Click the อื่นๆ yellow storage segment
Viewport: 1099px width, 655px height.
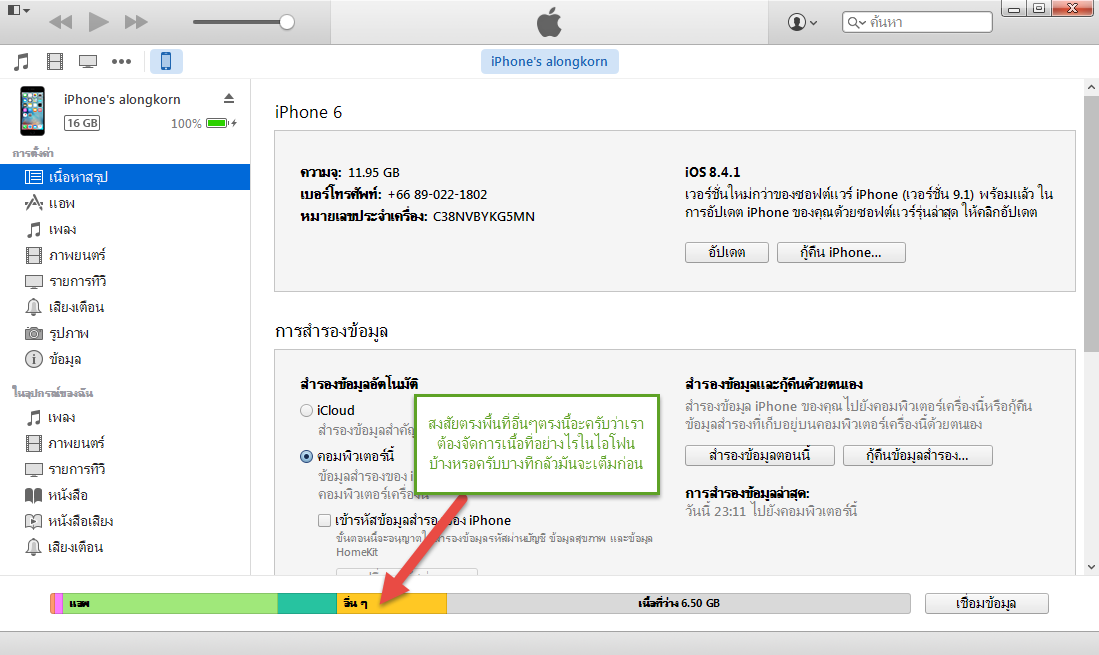392,603
